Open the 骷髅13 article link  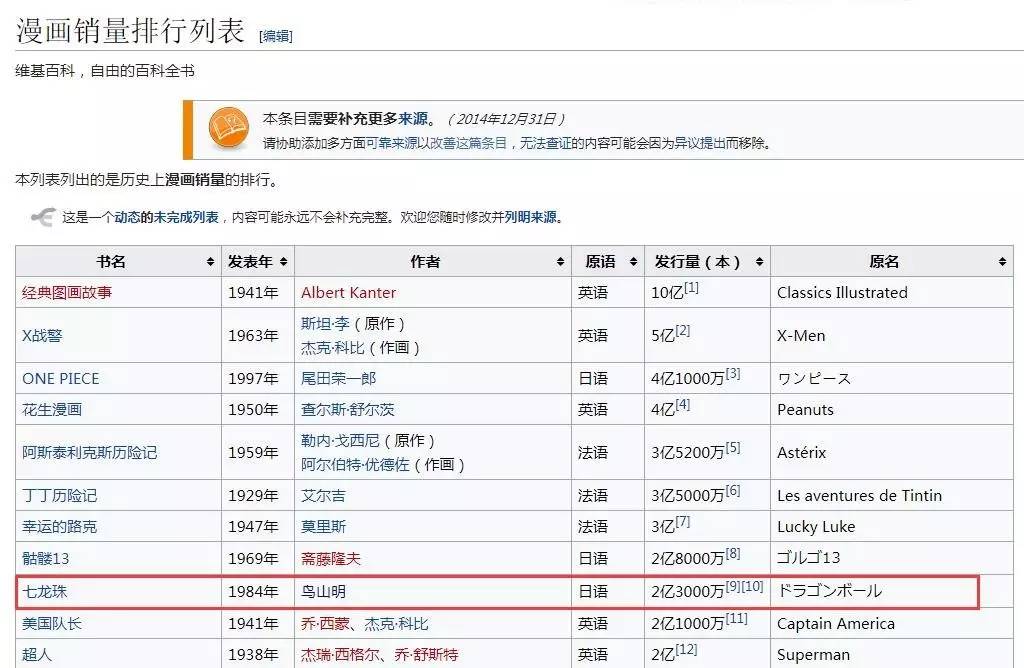[46, 558]
